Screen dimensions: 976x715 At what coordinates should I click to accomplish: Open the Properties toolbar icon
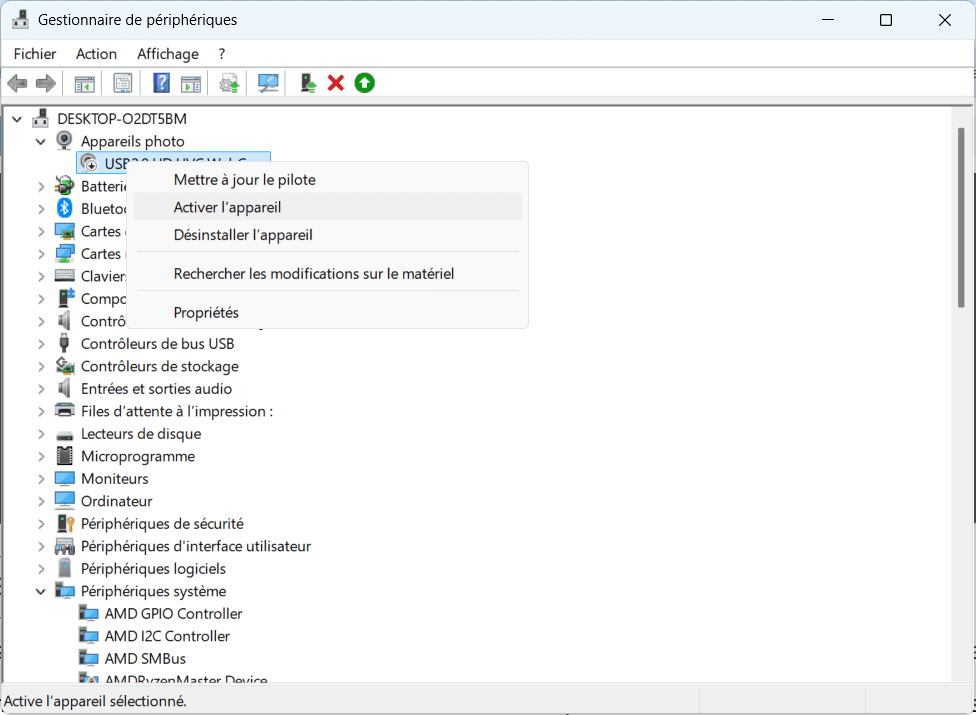[123, 83]
